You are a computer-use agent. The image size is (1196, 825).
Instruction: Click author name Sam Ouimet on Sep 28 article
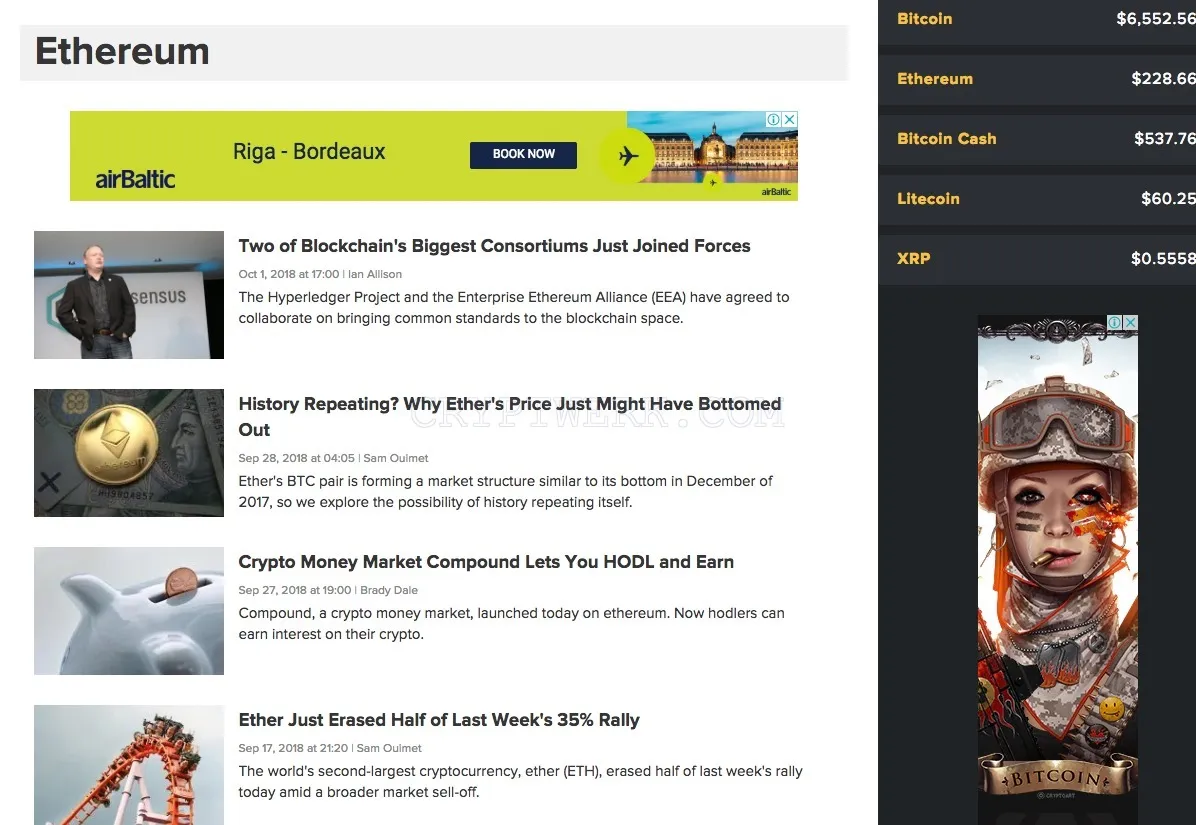396,458
